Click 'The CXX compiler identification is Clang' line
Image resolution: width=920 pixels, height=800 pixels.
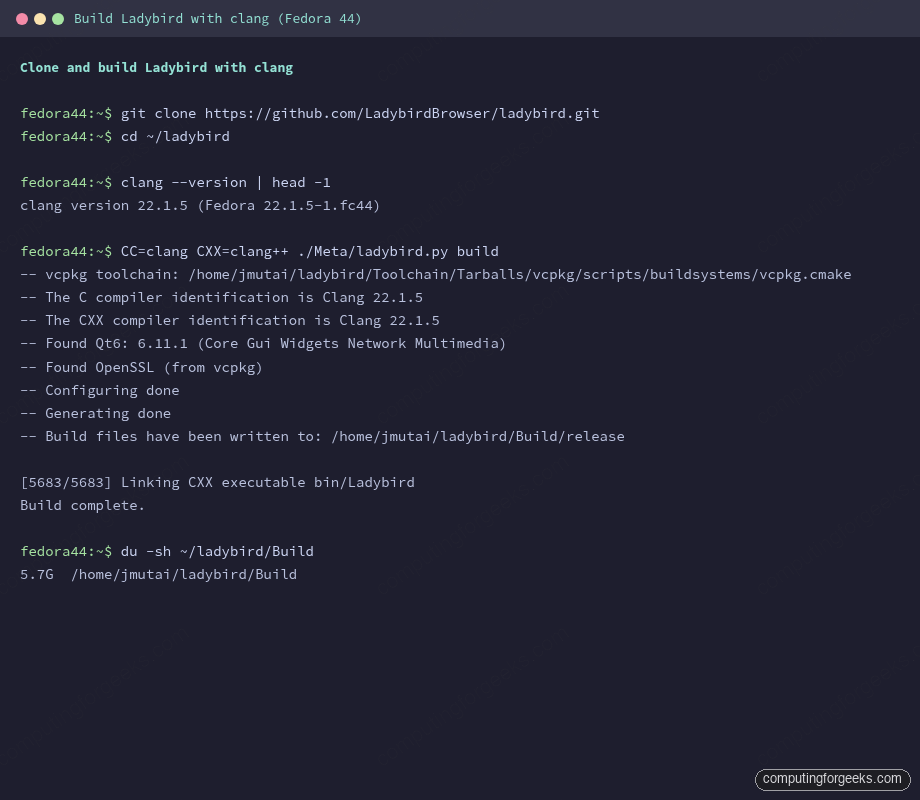pyautogui.click(x=230, y=320)
